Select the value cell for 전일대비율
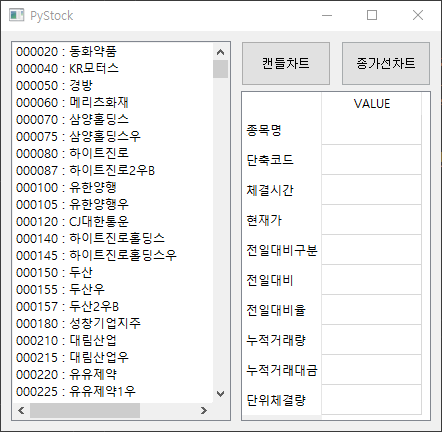The height and width of the screenshot is (432, 442). pyautogui.click(x=371, y=310)
